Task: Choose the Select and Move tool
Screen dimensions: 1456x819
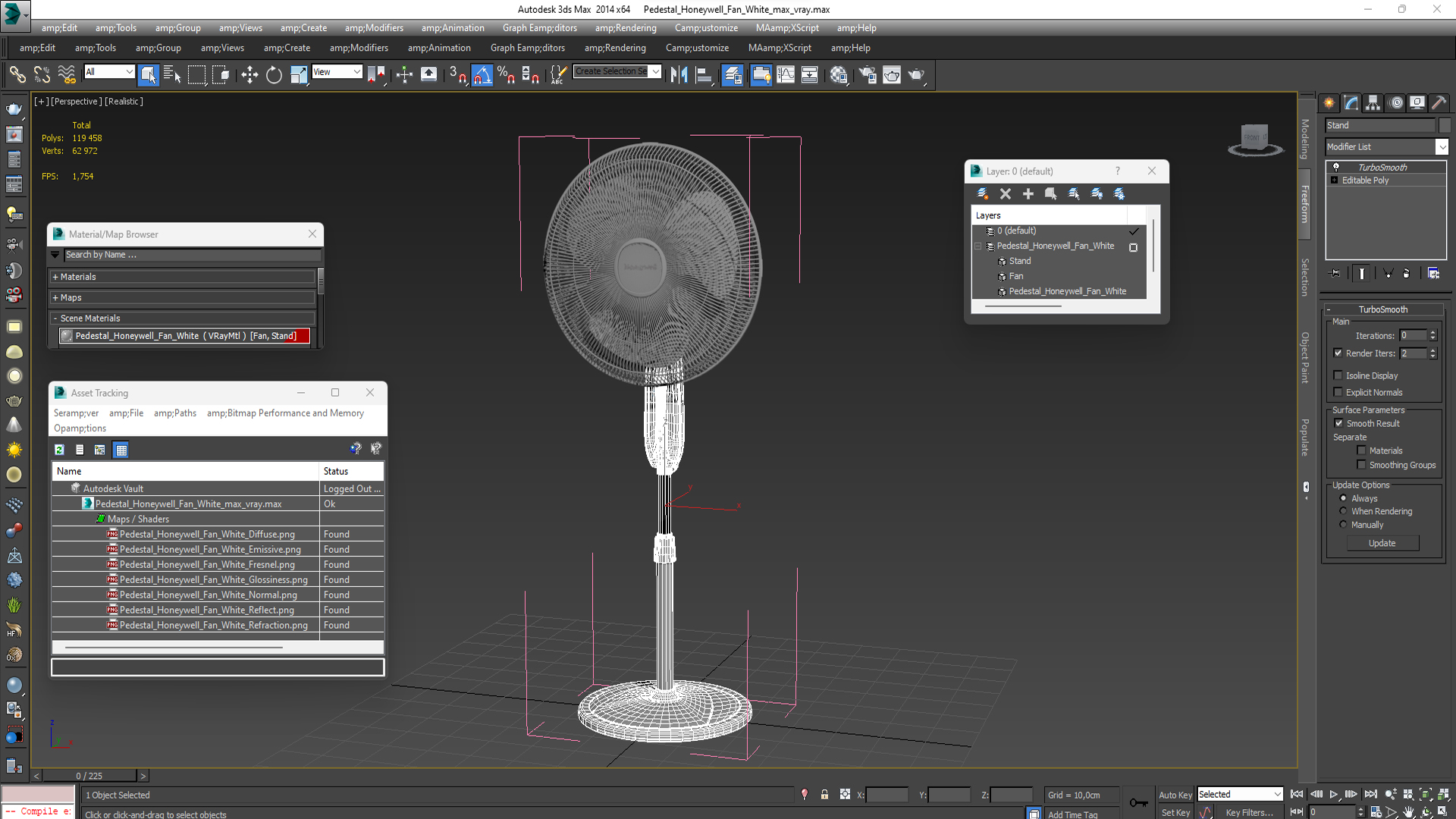Action: point(249,74)
